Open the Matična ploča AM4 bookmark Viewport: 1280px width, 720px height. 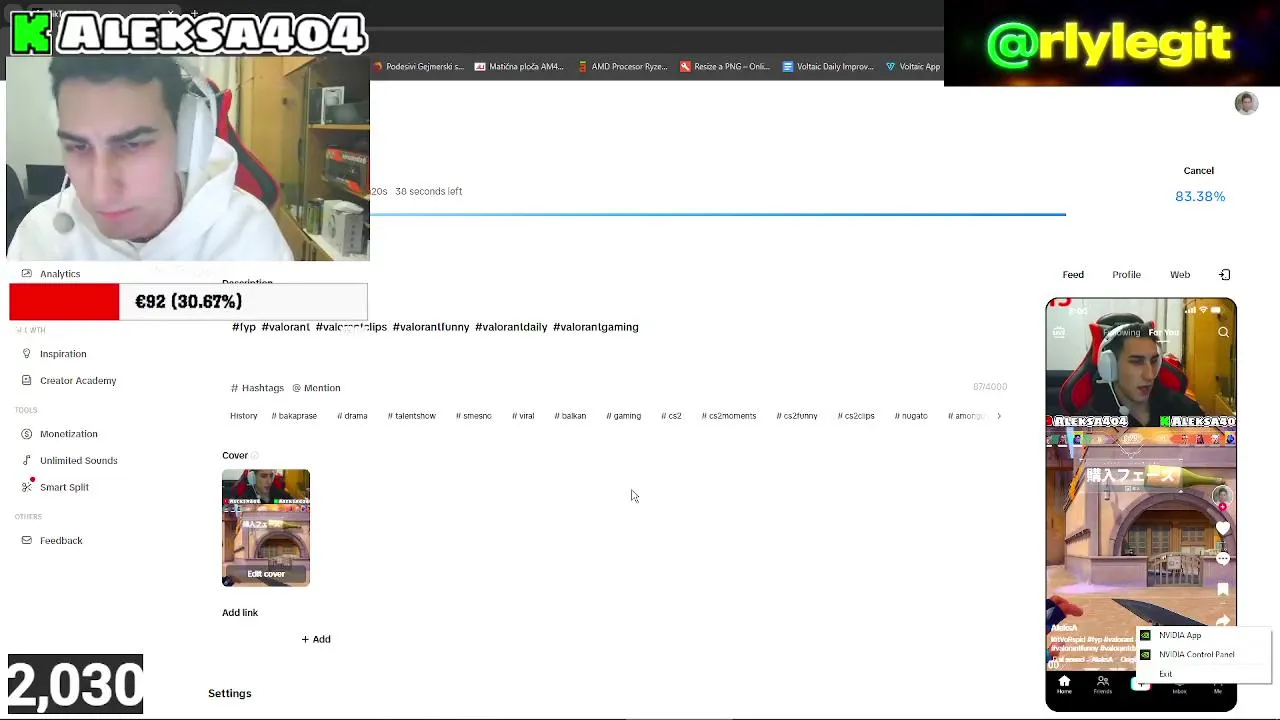[519, 67]
